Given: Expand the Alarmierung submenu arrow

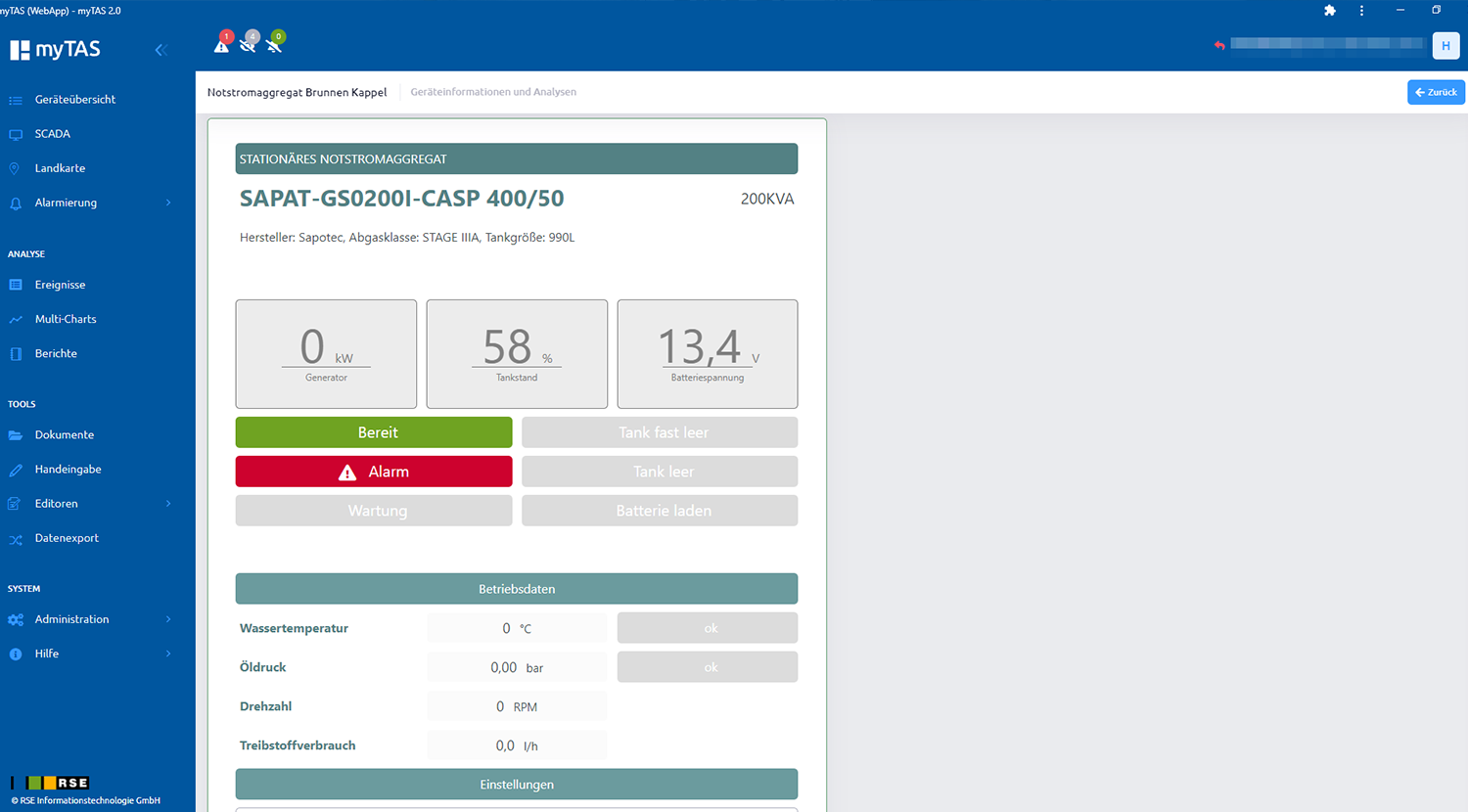Looking at the screenshot, I should [168, 203].
